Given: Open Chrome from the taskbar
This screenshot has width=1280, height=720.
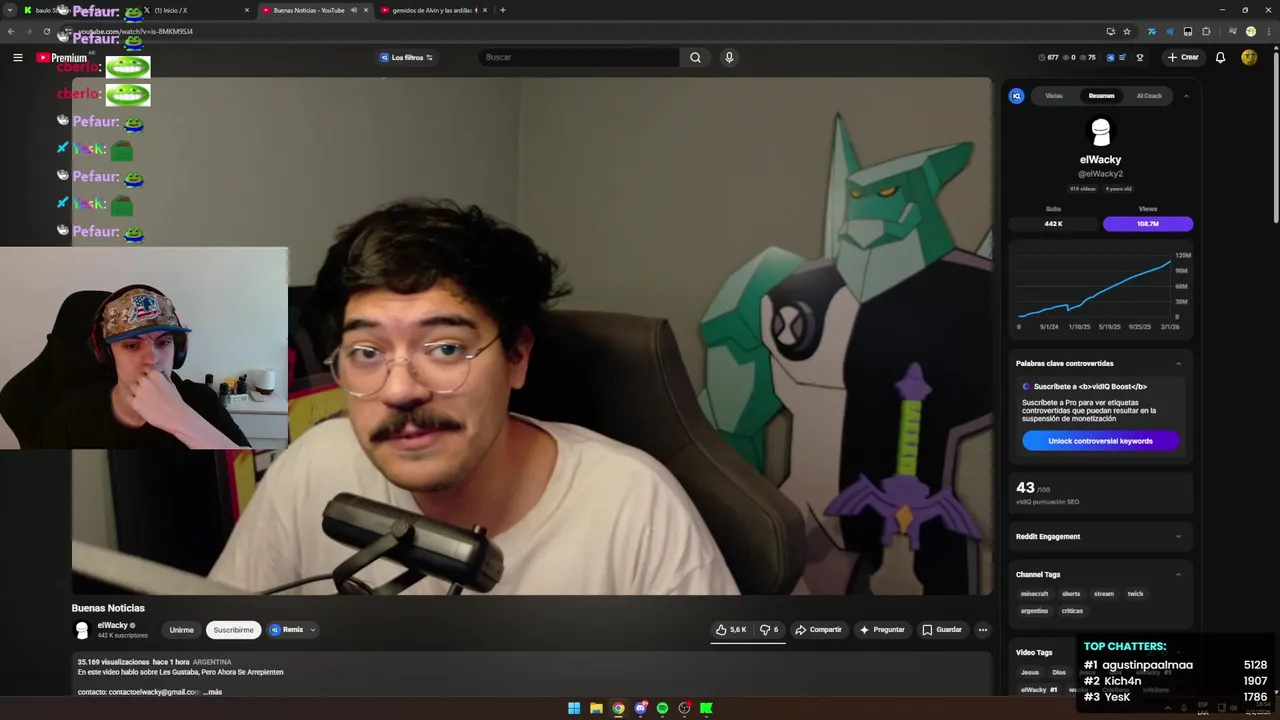Looking at the screenshot, I should [x=618, y=708].
